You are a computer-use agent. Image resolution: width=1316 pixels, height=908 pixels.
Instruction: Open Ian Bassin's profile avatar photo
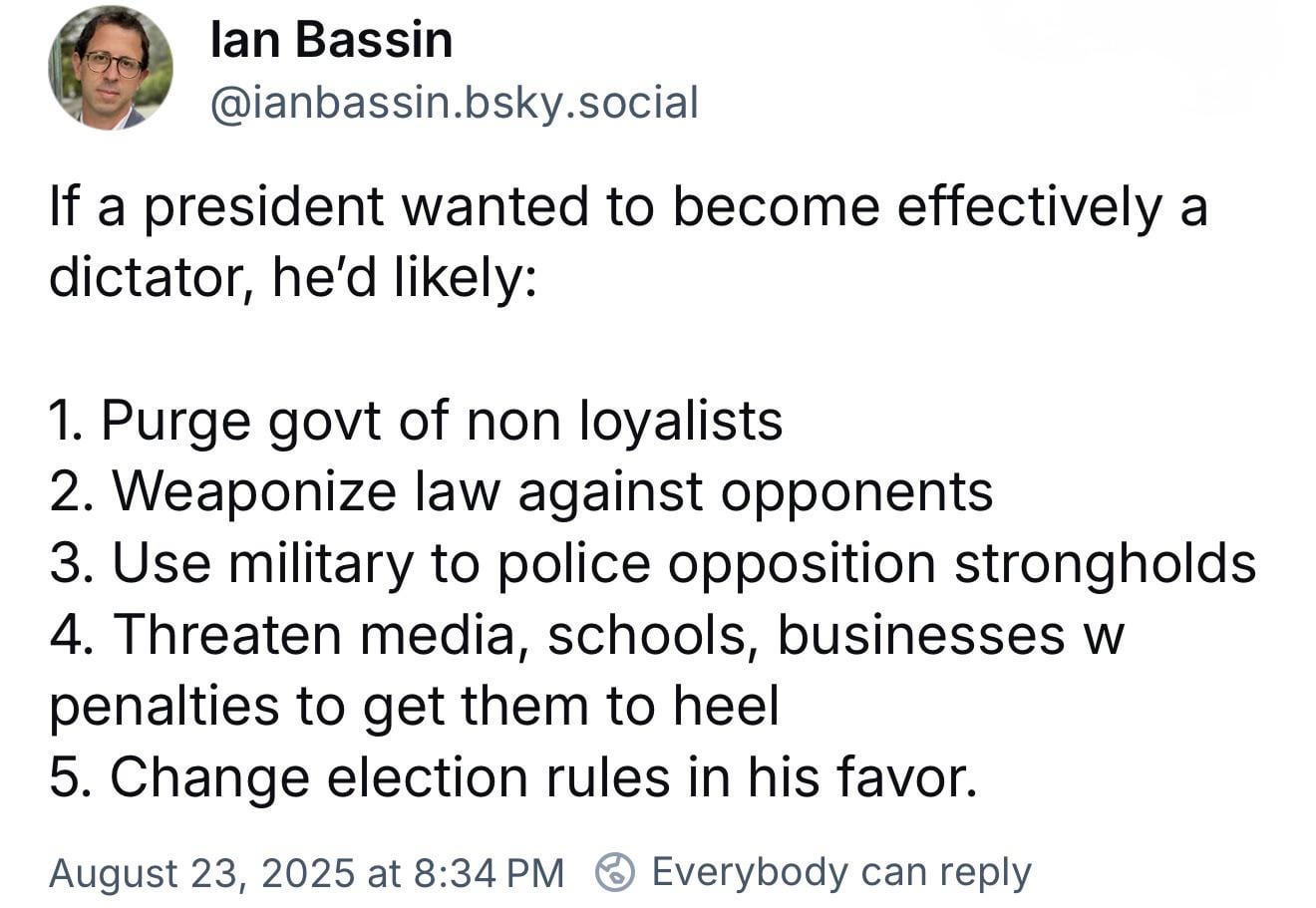click(x=111, y=69)
